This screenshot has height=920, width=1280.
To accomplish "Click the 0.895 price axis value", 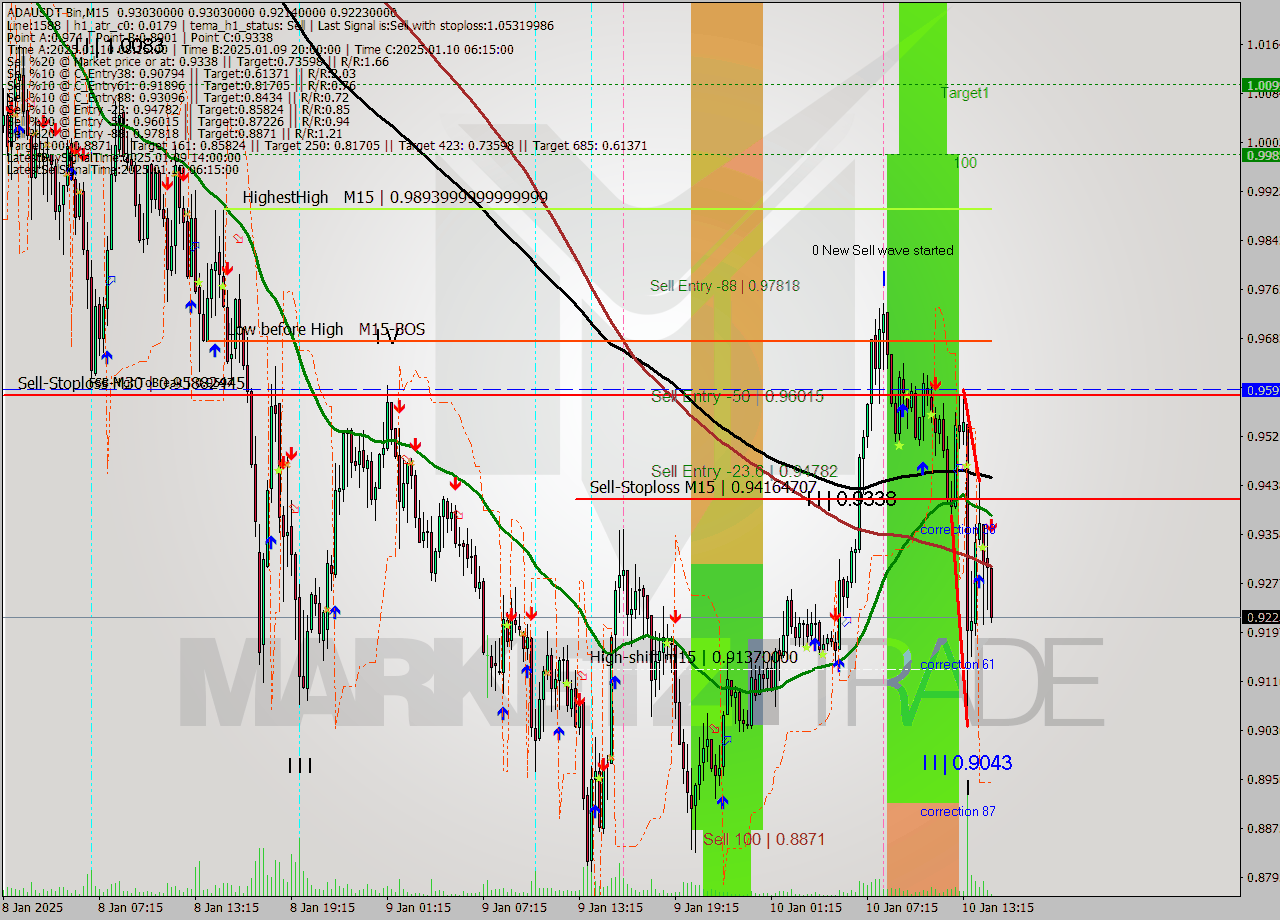I will click(1263, 779).
